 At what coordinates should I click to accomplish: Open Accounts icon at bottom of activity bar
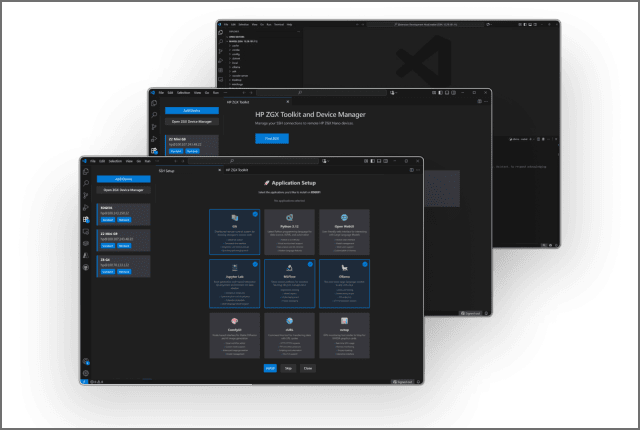coord(87,362)
